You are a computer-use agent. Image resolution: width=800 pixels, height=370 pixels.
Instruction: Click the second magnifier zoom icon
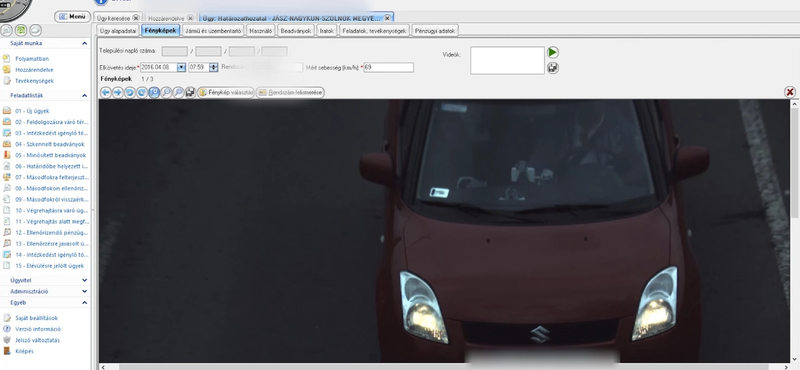[x=166, y=92]
